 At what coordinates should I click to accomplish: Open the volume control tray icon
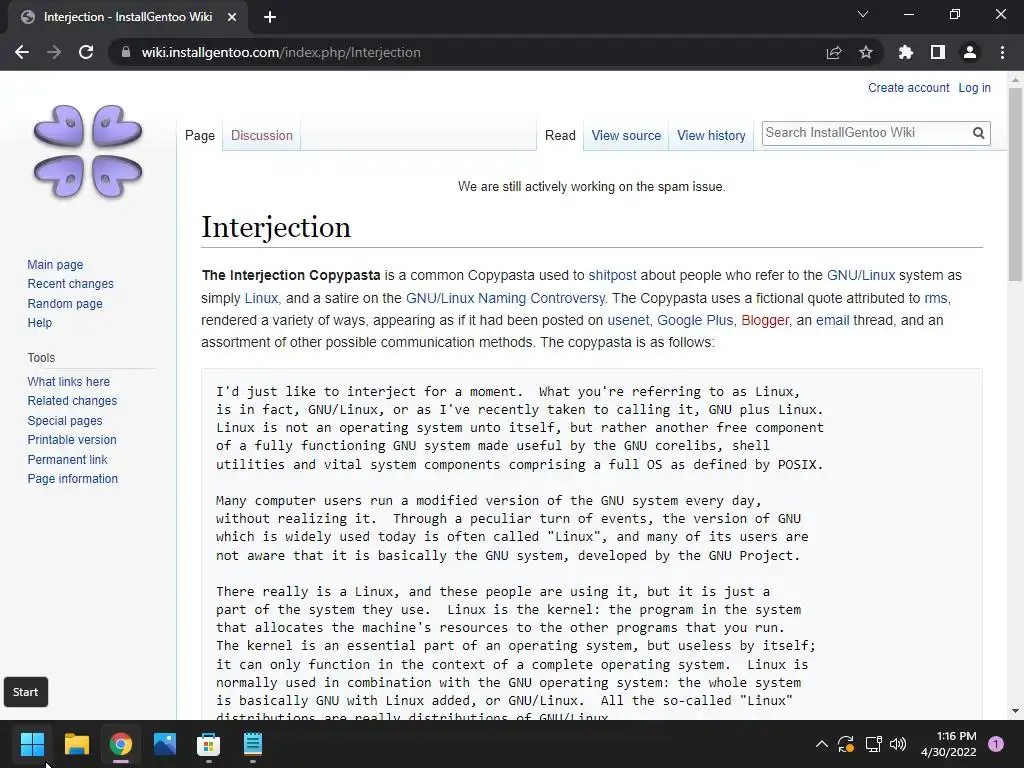[x=899, y=744]
